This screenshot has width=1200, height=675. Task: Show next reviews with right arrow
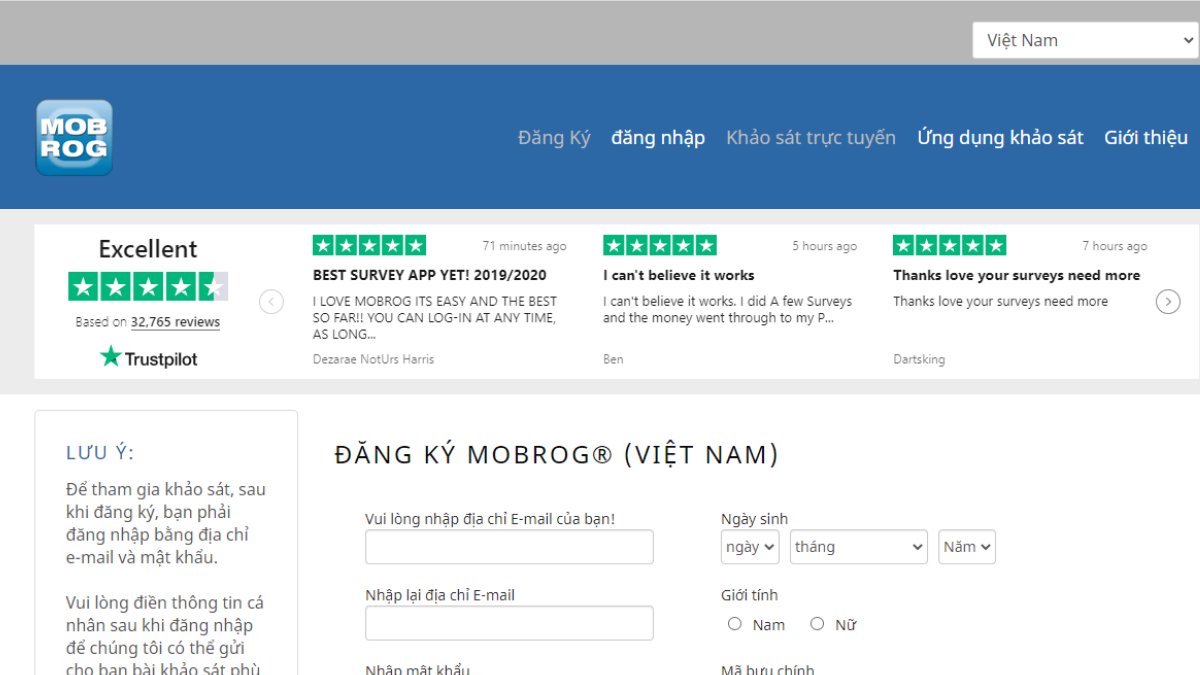(1168, 301)
